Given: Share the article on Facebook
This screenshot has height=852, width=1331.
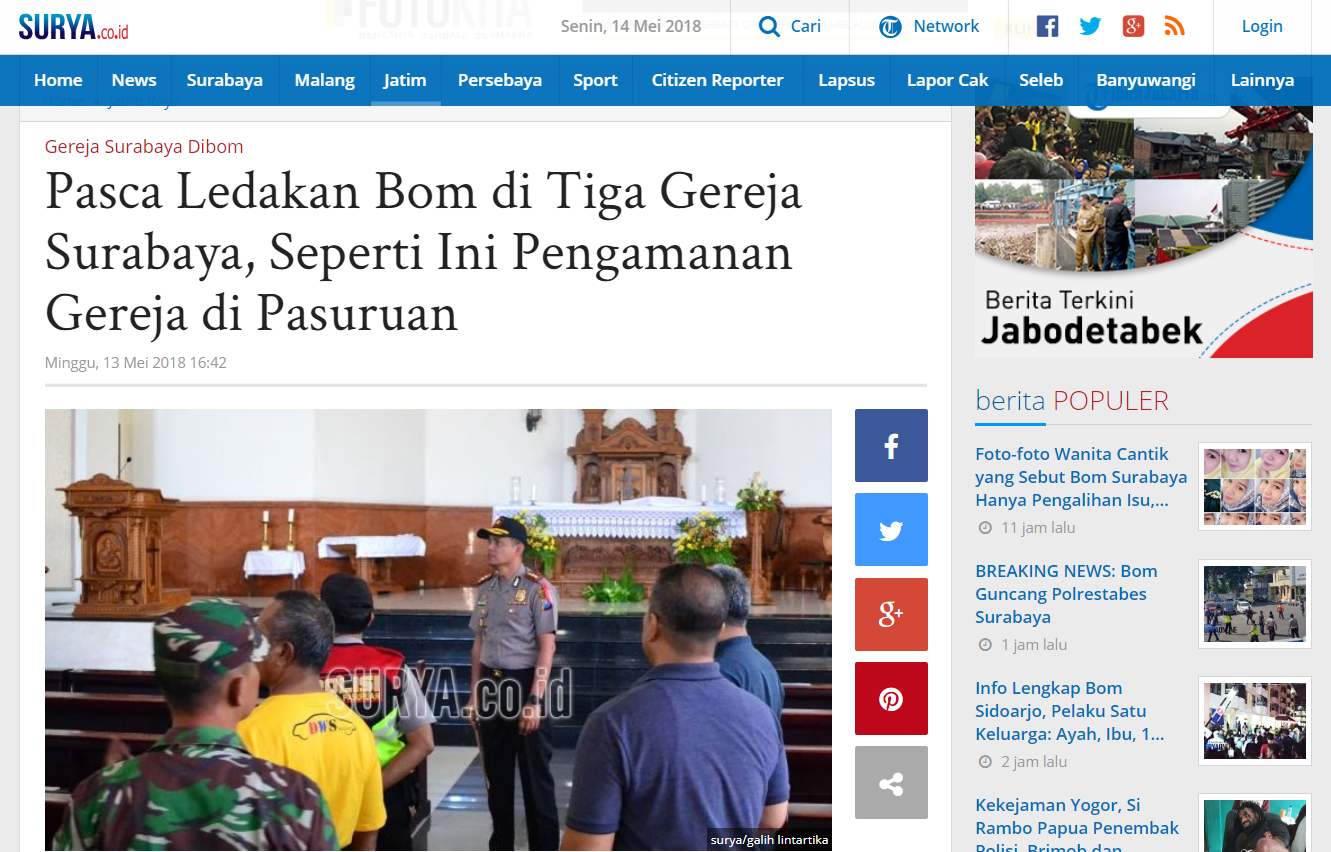Looking at the screenshot, I should [891, 446].
